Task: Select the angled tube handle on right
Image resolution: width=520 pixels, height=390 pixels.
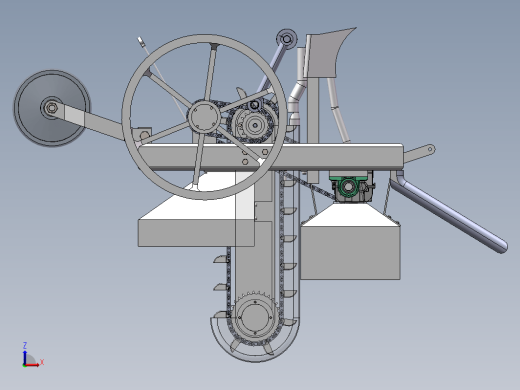Action: (450, 211)
